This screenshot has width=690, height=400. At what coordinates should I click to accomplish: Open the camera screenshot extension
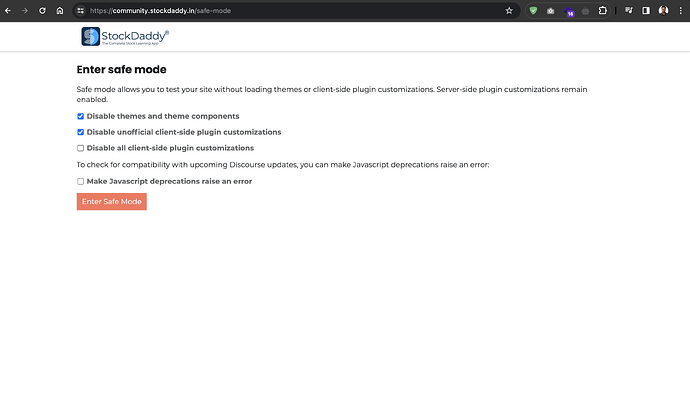[551, 11]
